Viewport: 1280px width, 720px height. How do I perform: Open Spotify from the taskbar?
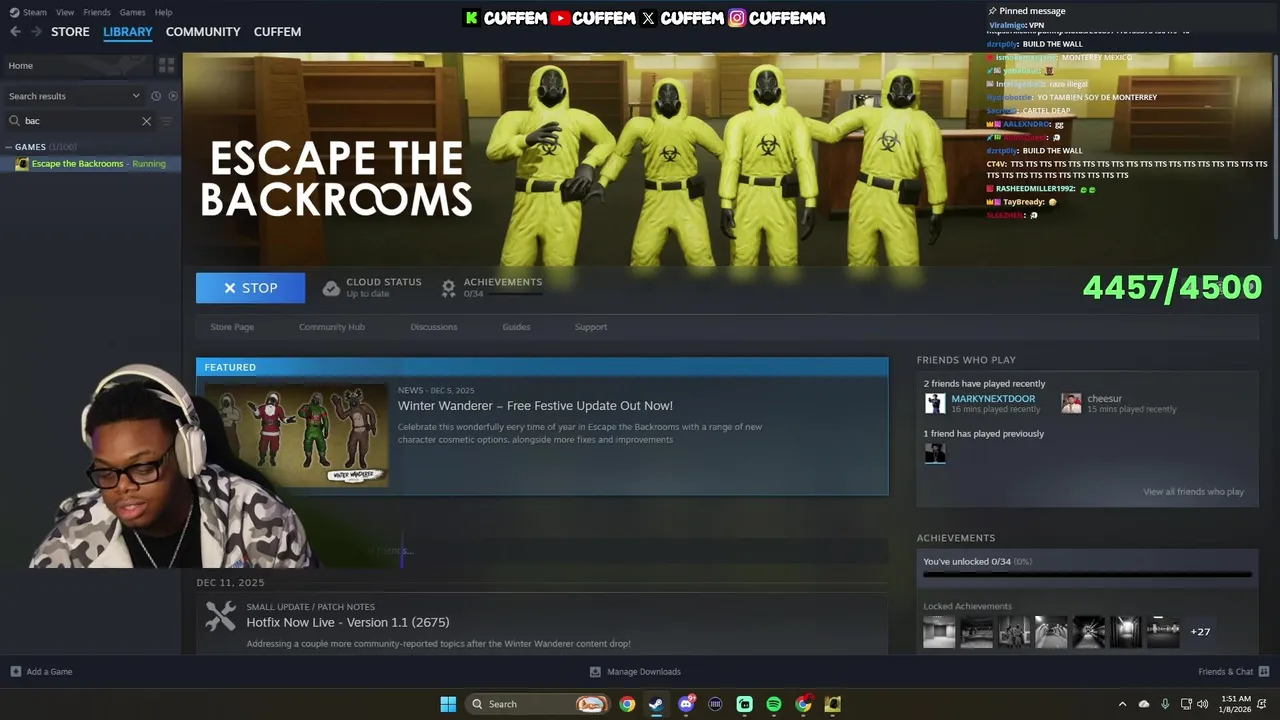(774, 704)
